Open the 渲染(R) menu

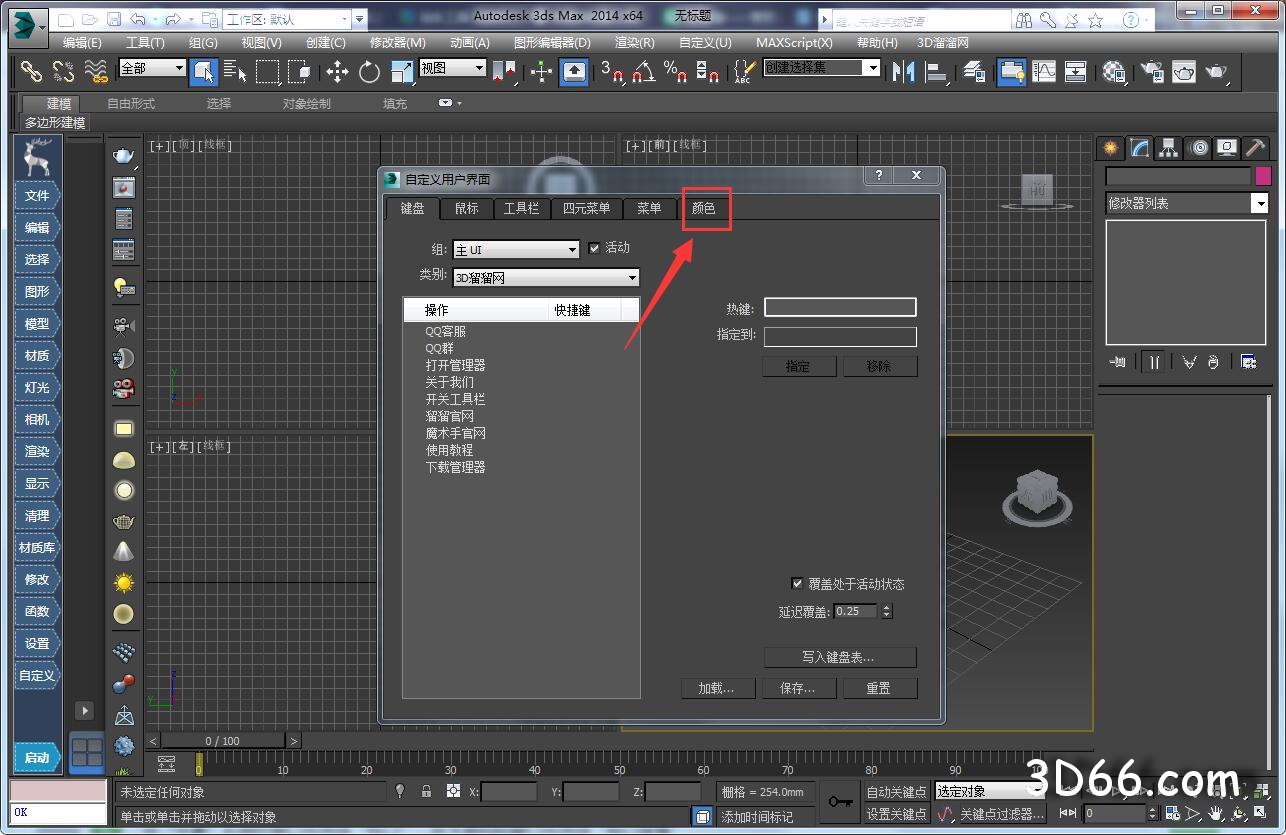[x=634, y=42]
